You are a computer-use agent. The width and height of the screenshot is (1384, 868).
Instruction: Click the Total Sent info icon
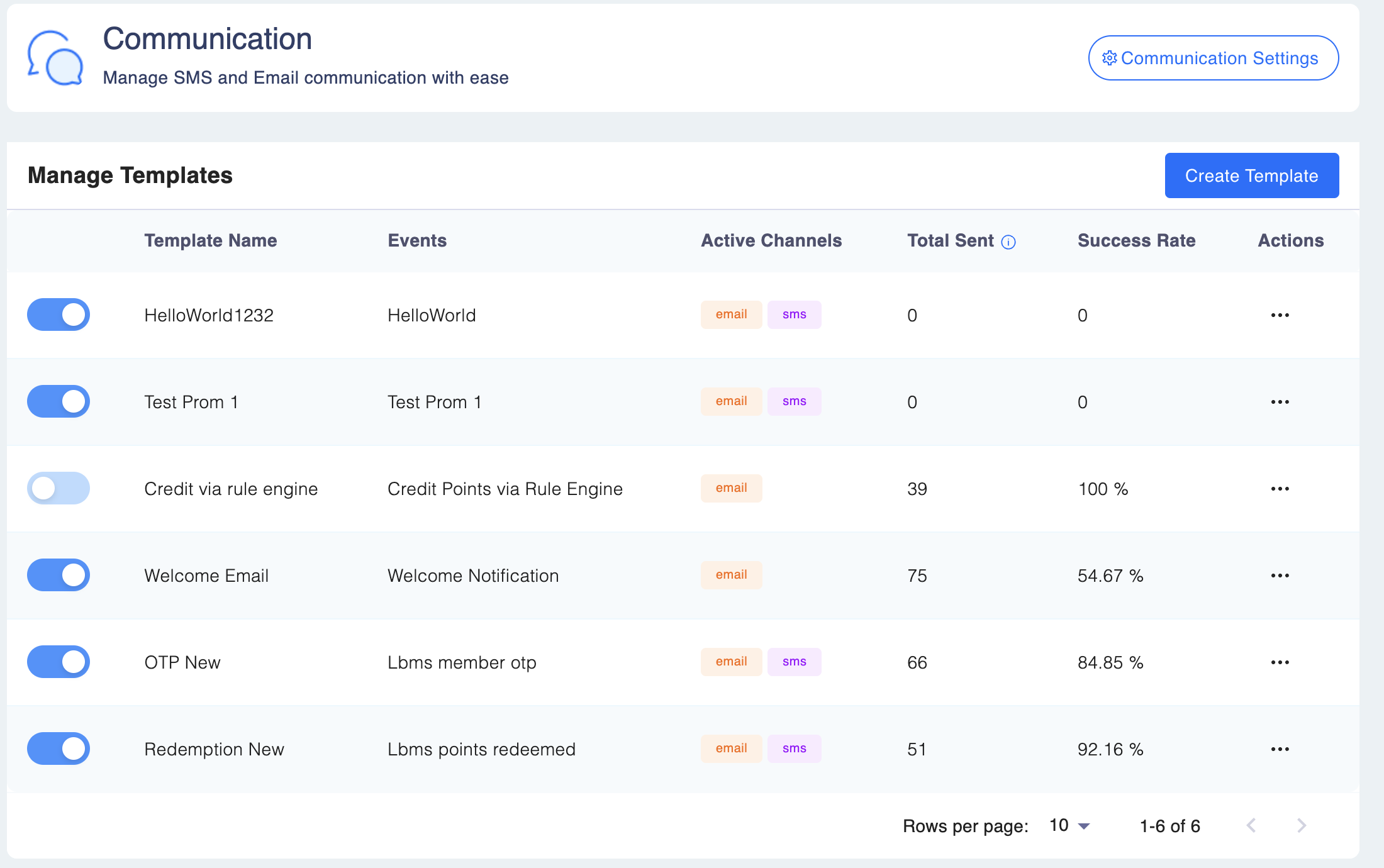tap(1008, 242)
